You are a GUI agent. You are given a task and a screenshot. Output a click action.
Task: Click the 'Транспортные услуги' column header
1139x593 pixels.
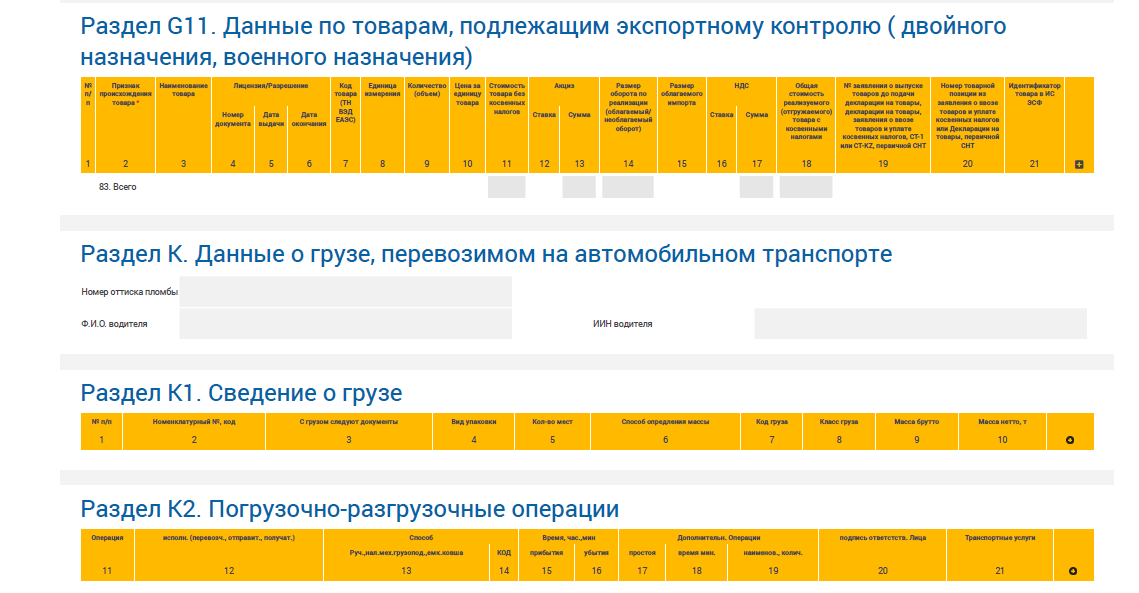click(1000, 538)
